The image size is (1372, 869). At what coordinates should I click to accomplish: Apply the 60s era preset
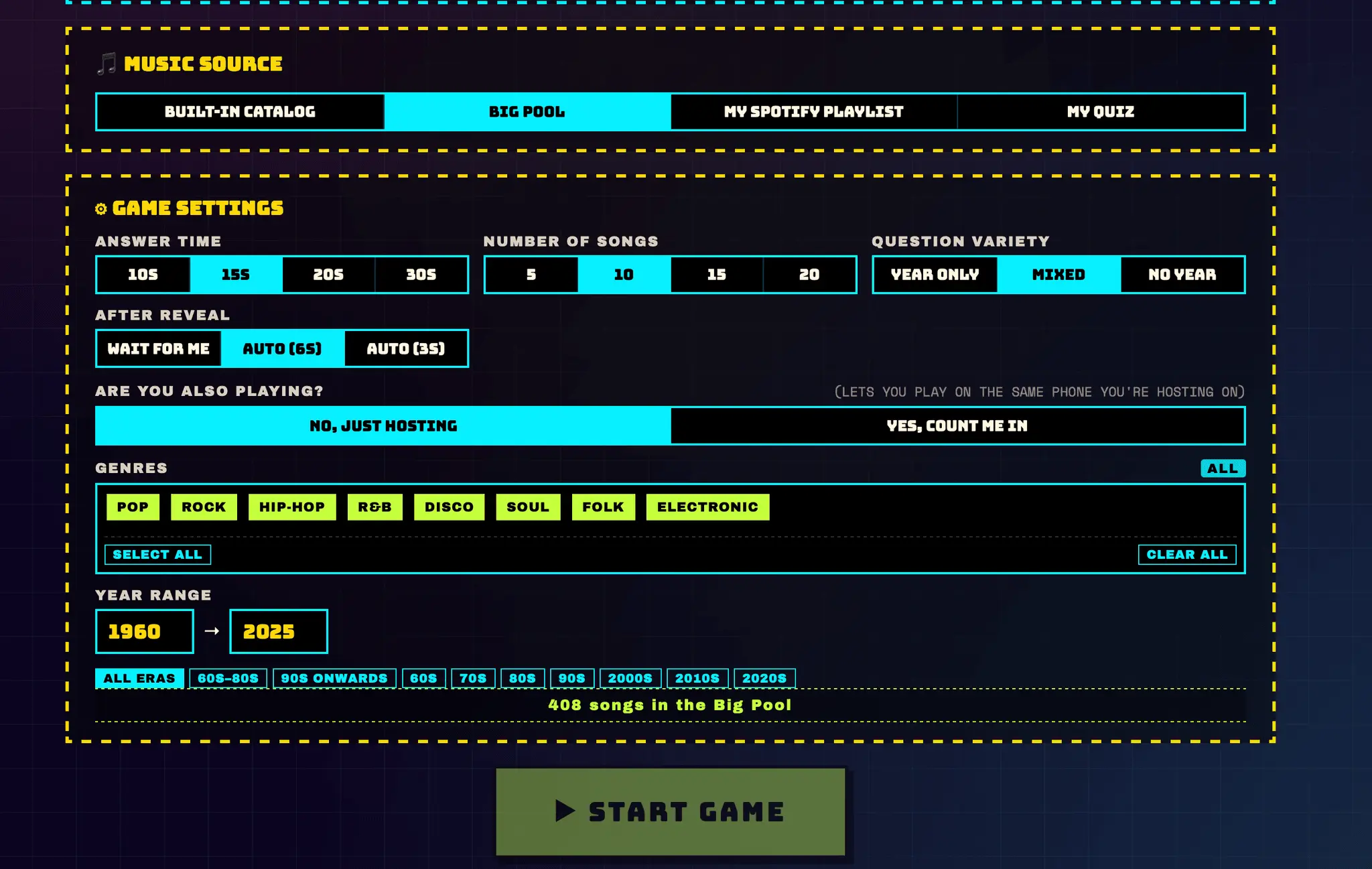pyautogui.click(x=423, y=678)
